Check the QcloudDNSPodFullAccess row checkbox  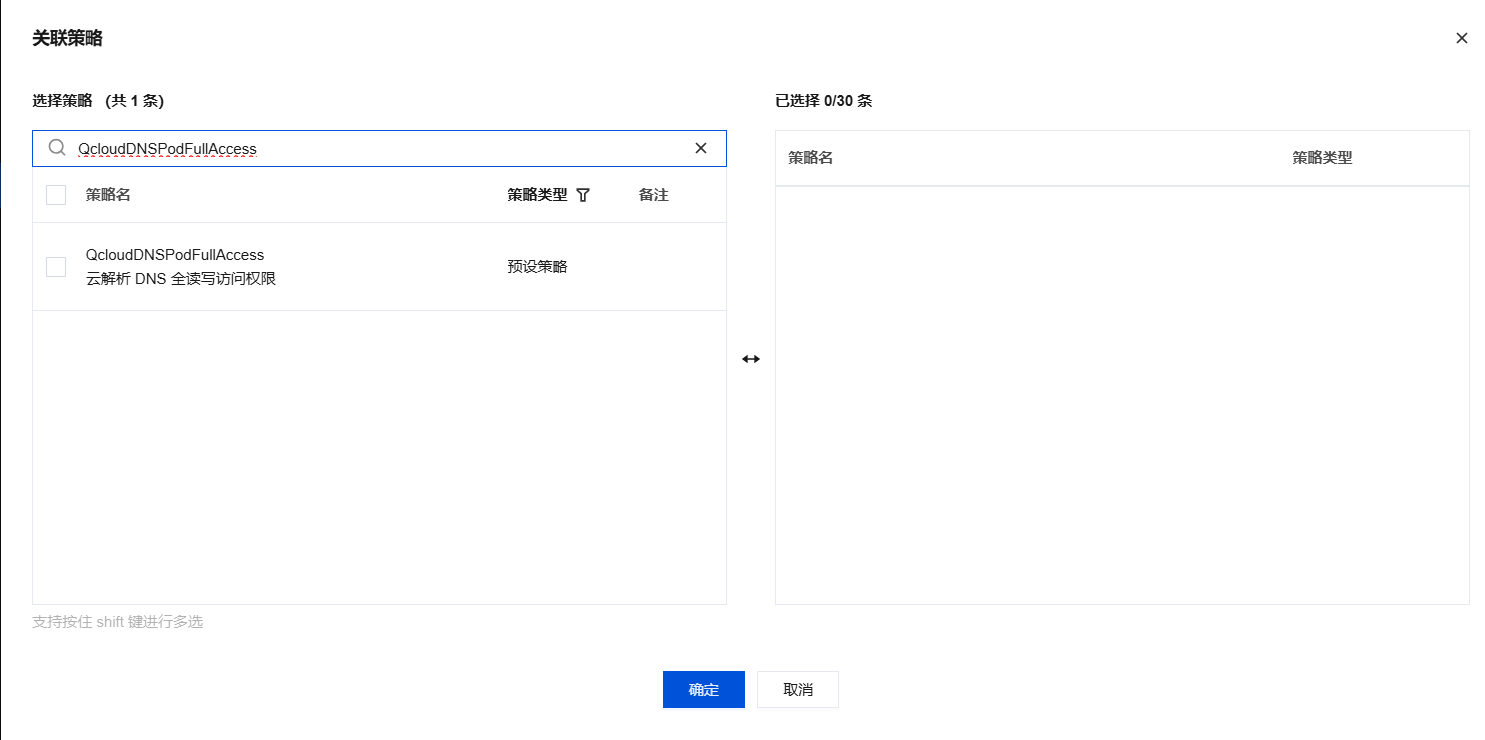coord(56,267)
